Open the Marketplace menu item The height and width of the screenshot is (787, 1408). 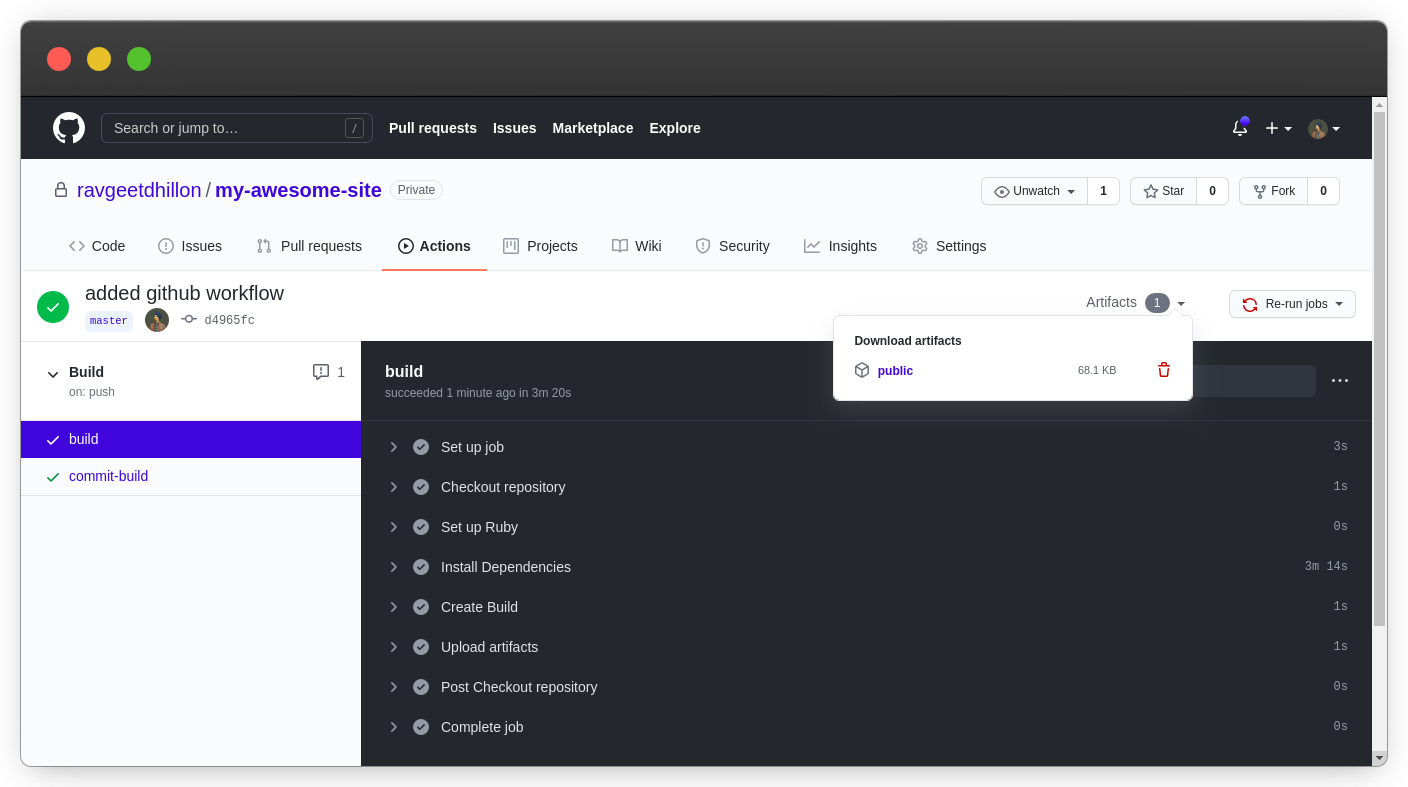point(592,128)
